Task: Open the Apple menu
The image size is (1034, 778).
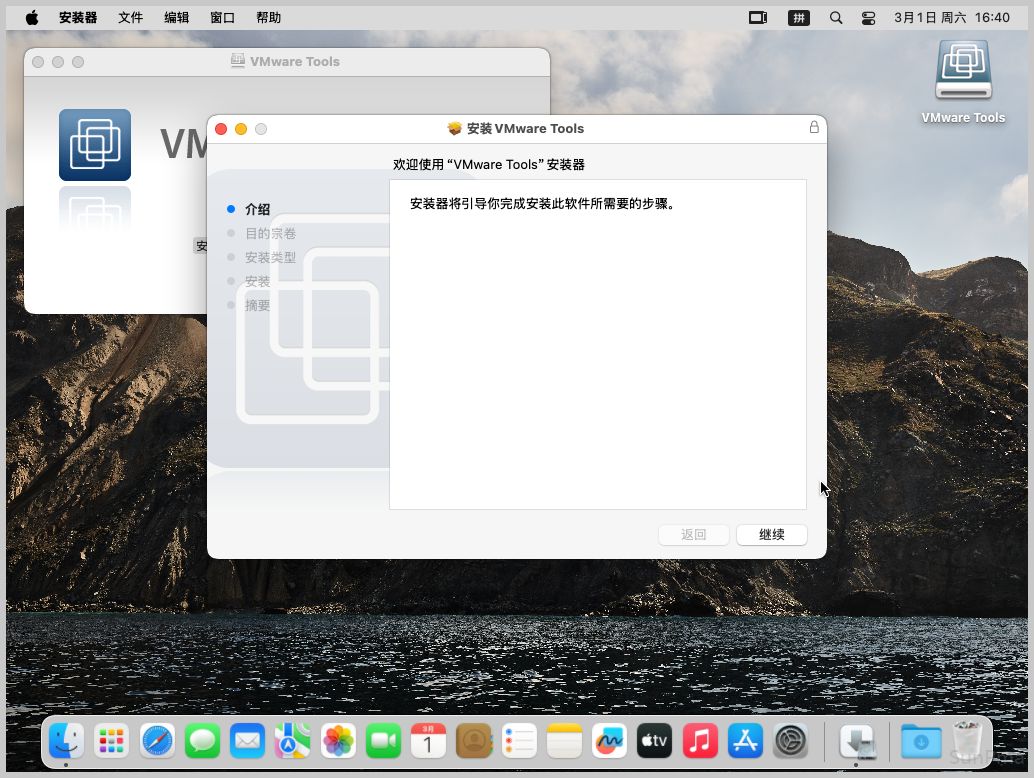Action: 32,18
